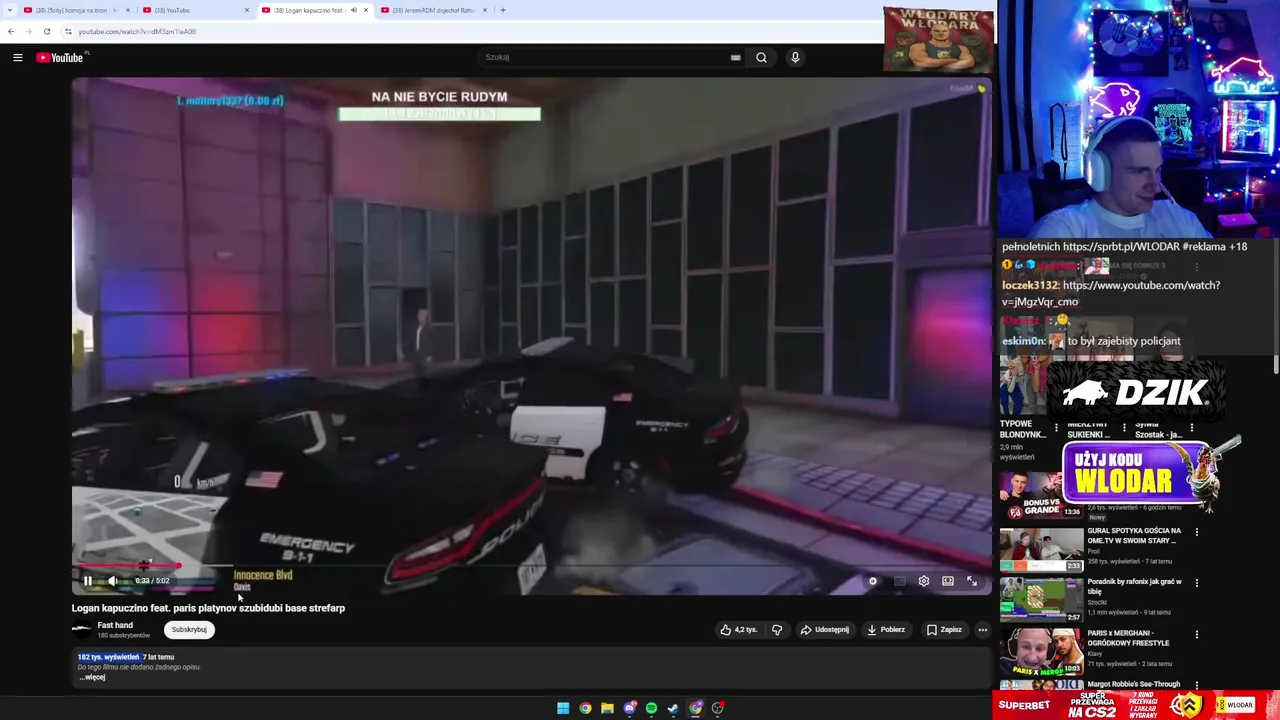Open options menu for TYPOWE BLONDYNK video

pyautogui.click(x=1056, y=428)
